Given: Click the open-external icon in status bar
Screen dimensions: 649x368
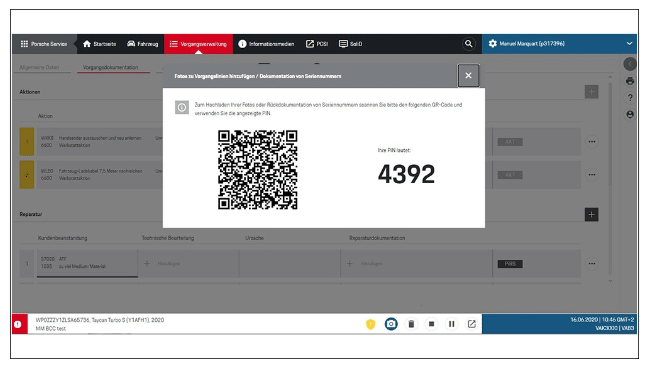Looking at the screenshot, I should pos(471,324).
